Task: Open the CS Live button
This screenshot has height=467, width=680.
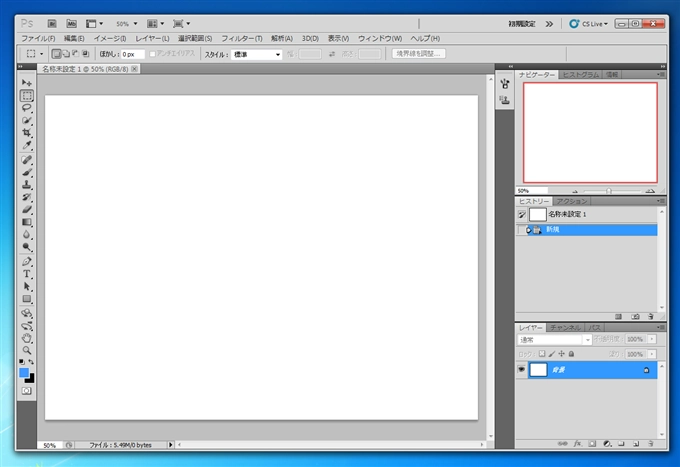Action: 588,24
